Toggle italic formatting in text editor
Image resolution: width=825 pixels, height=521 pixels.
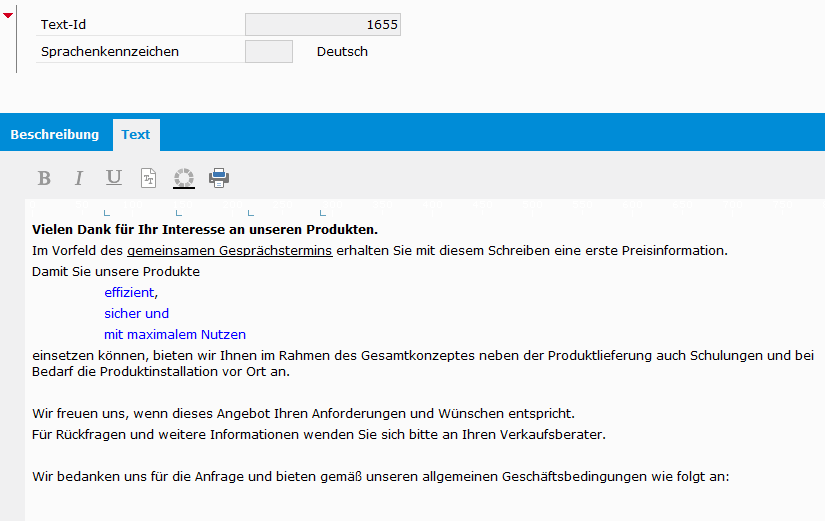[x=78, y=178]
